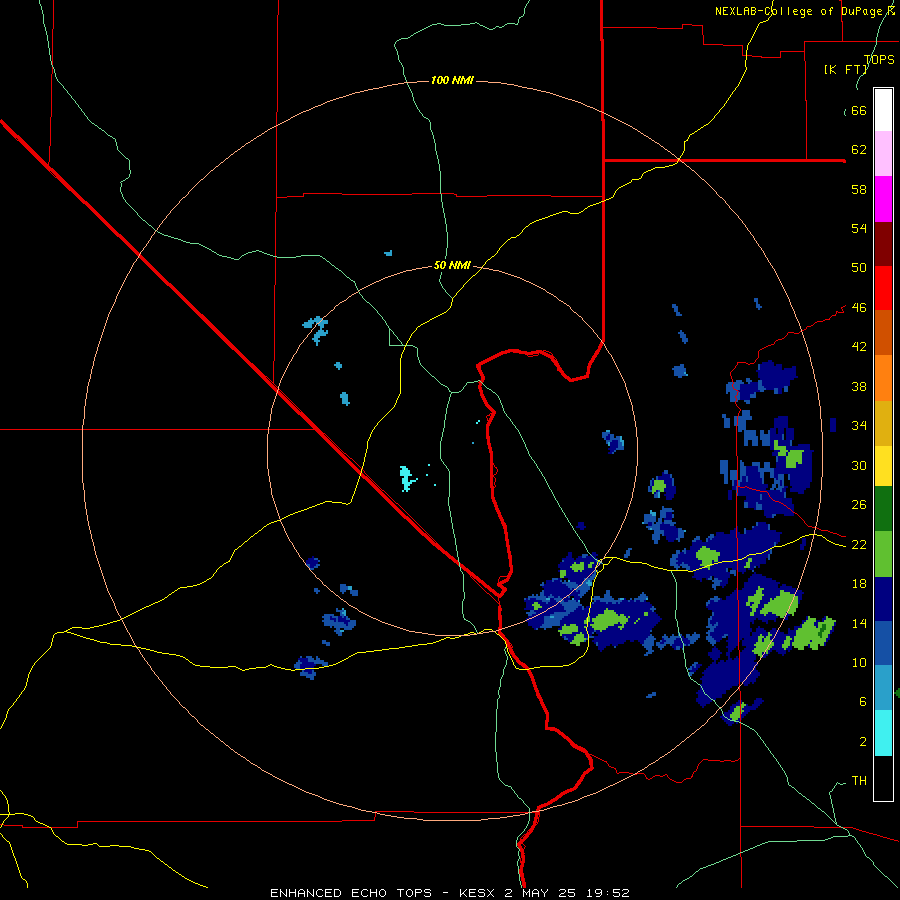Image resolution: width=900 pixels, height=900 pixels.
Task: Click the white swatch atop the legend
Action: click(x=883, y=110)
